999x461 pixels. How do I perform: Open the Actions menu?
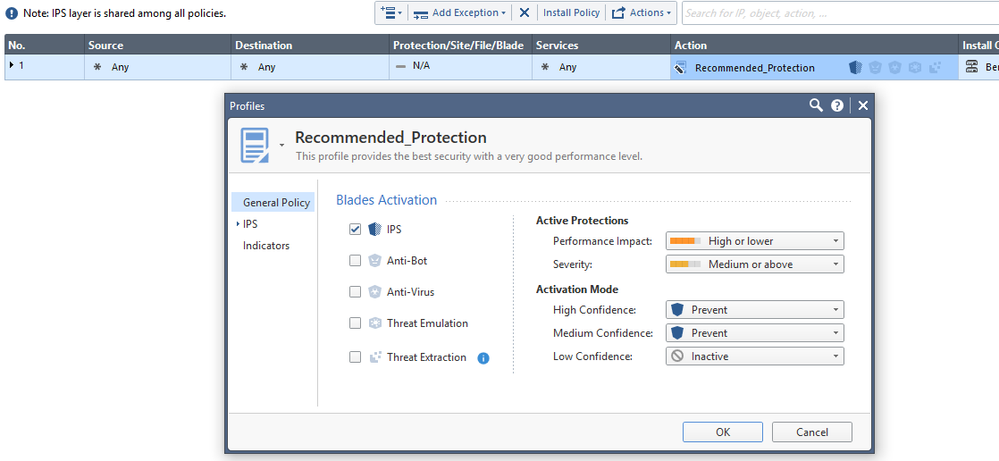point(642,13)
